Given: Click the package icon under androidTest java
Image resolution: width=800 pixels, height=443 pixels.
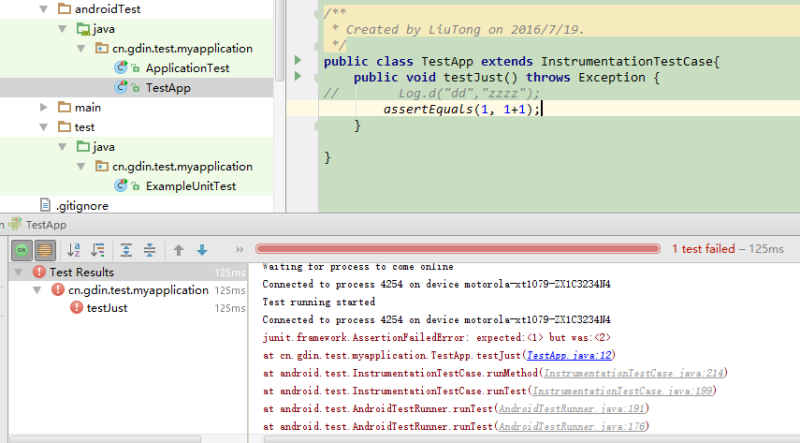Looking at the screenshot, I should (x=102, y=48).
